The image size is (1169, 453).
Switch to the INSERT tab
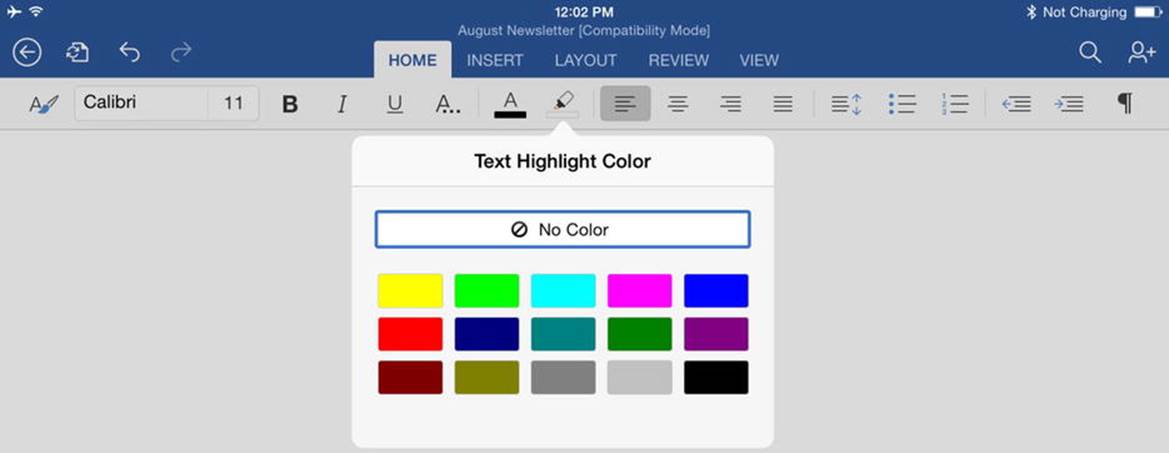click(x=495, y=60)
